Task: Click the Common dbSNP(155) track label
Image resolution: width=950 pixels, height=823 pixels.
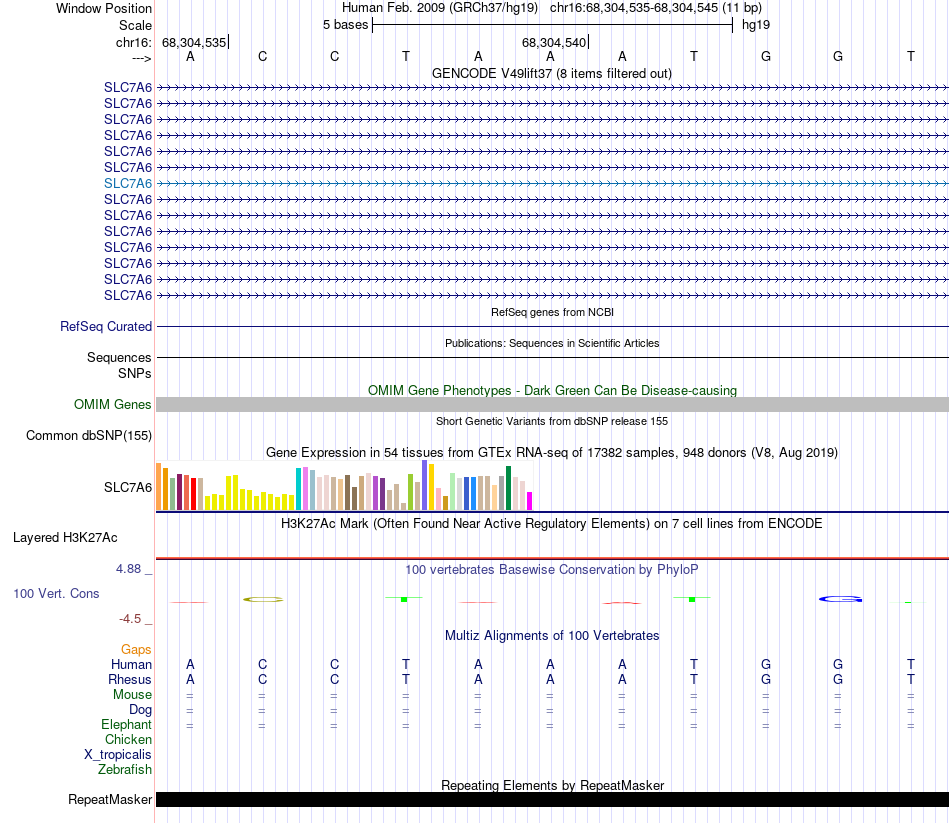Action: 89,435
